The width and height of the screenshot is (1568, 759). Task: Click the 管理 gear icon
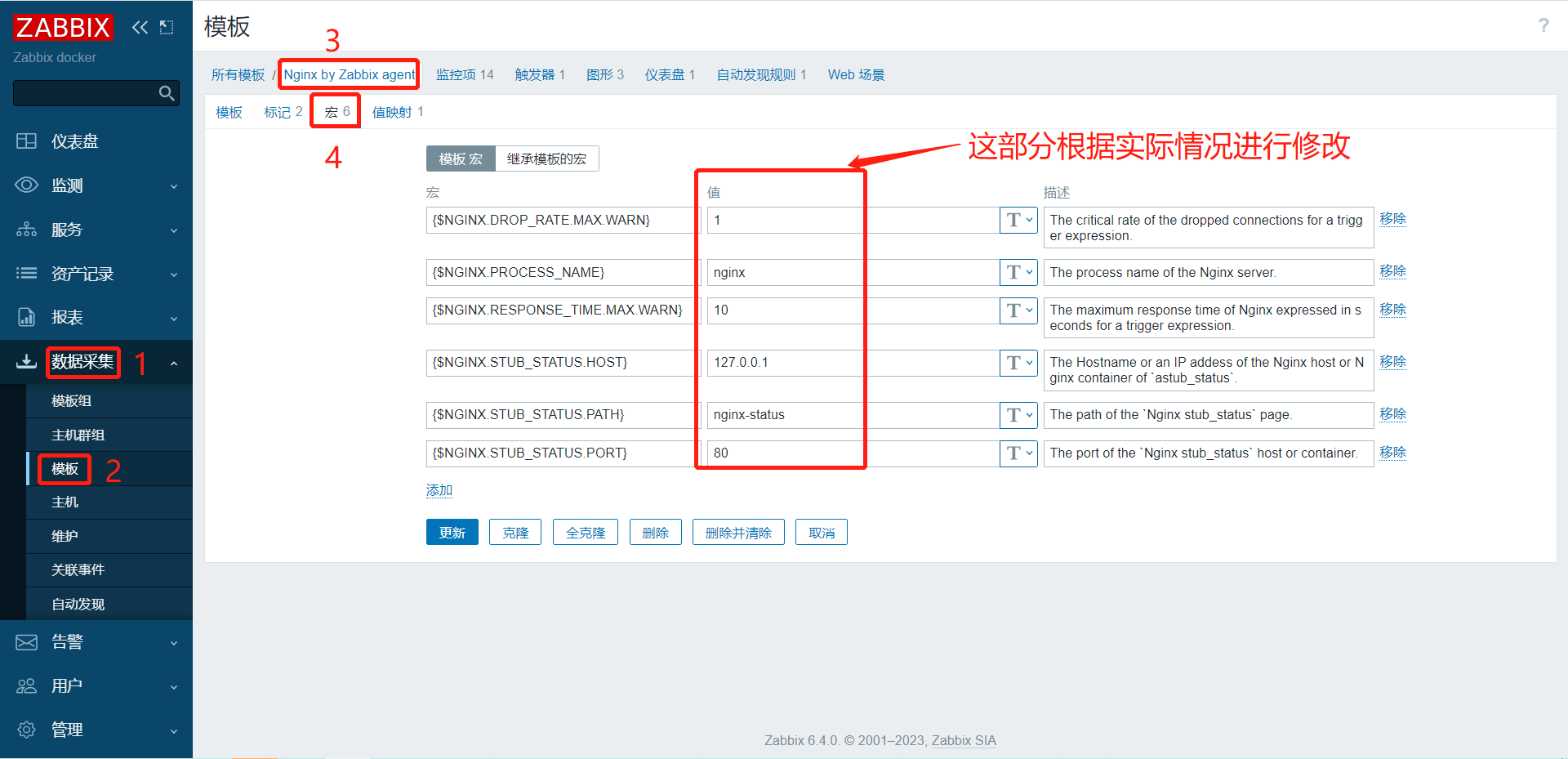(26, 730)
